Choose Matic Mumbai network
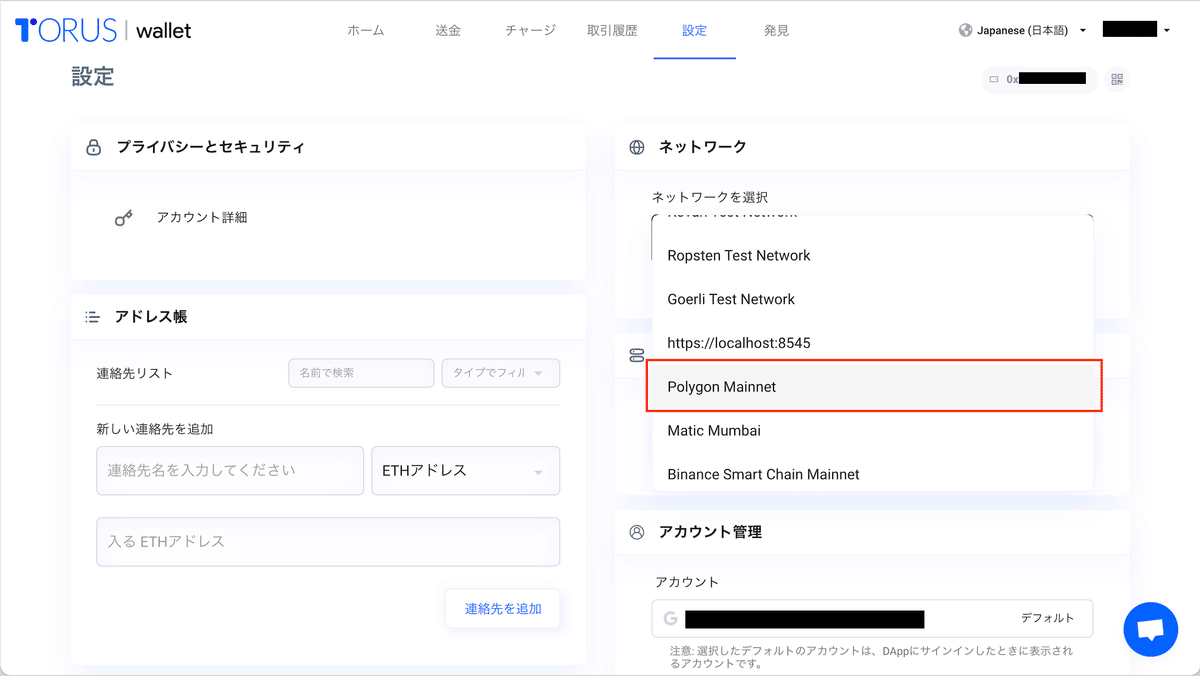 [x=872, y=431]
